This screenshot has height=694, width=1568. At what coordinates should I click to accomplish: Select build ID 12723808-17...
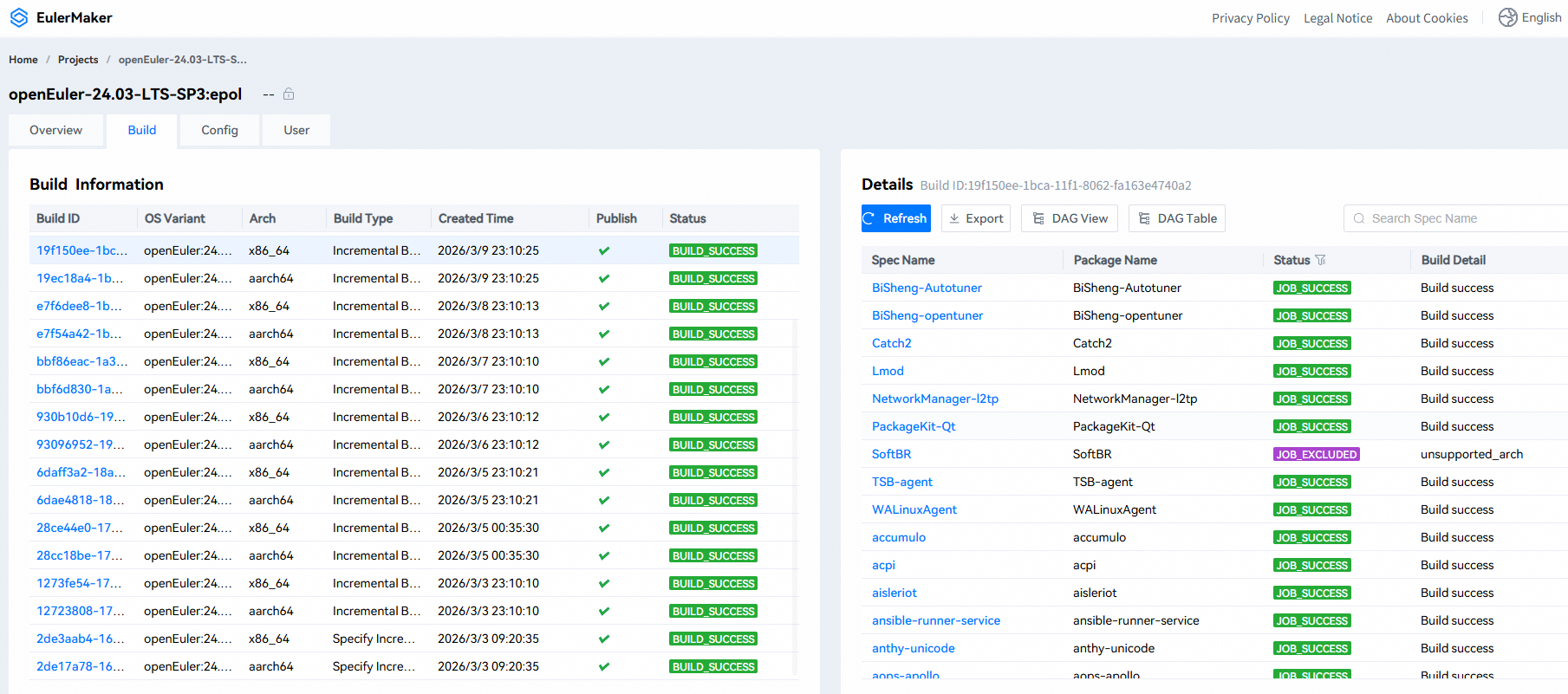[x=81, y=611]
